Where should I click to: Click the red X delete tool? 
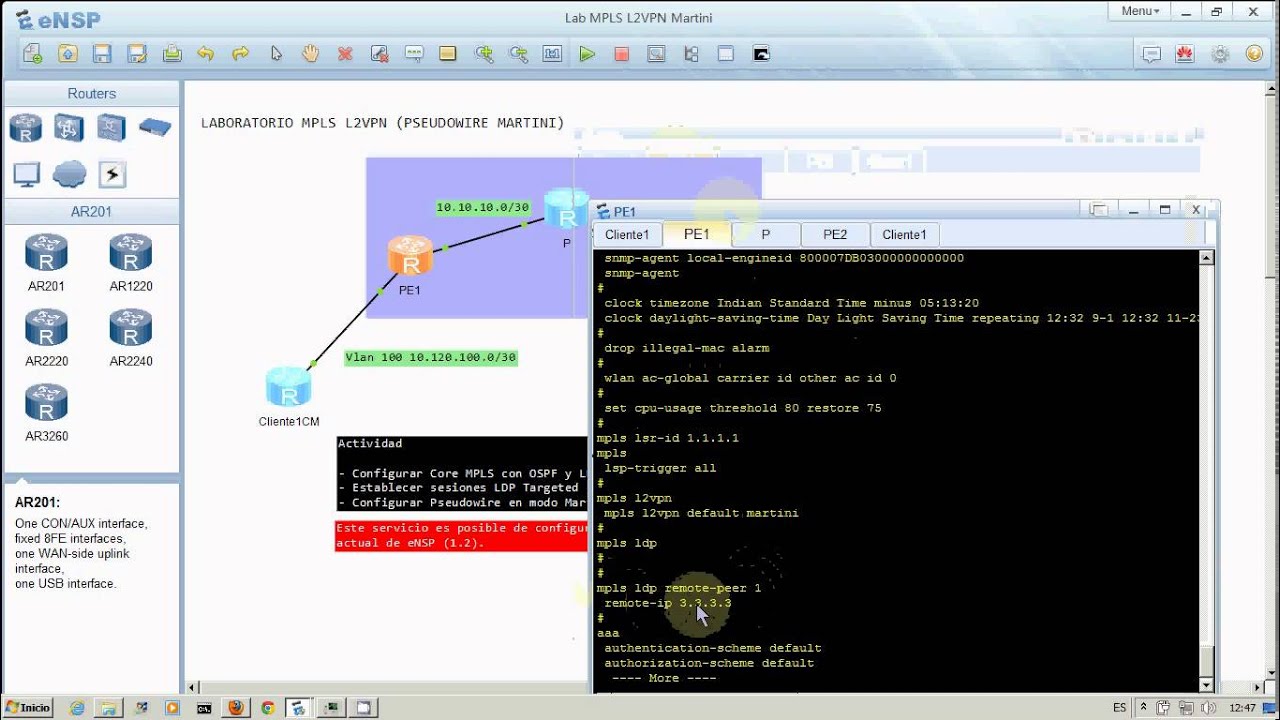(x=345, y=54)
